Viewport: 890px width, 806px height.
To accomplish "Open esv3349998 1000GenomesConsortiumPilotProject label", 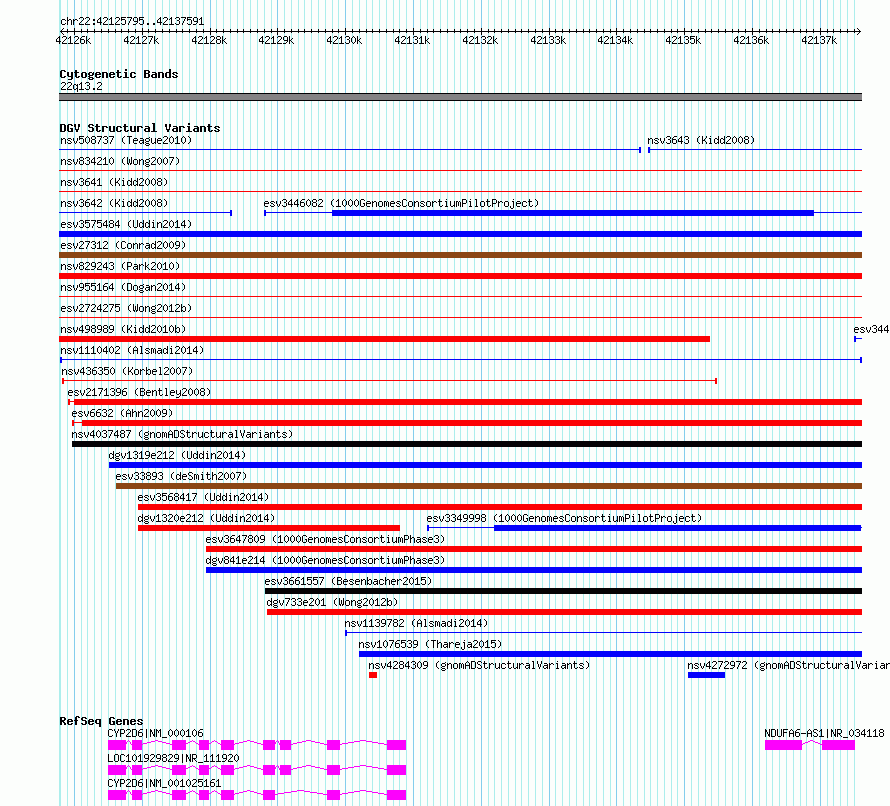I will point(564,518).
